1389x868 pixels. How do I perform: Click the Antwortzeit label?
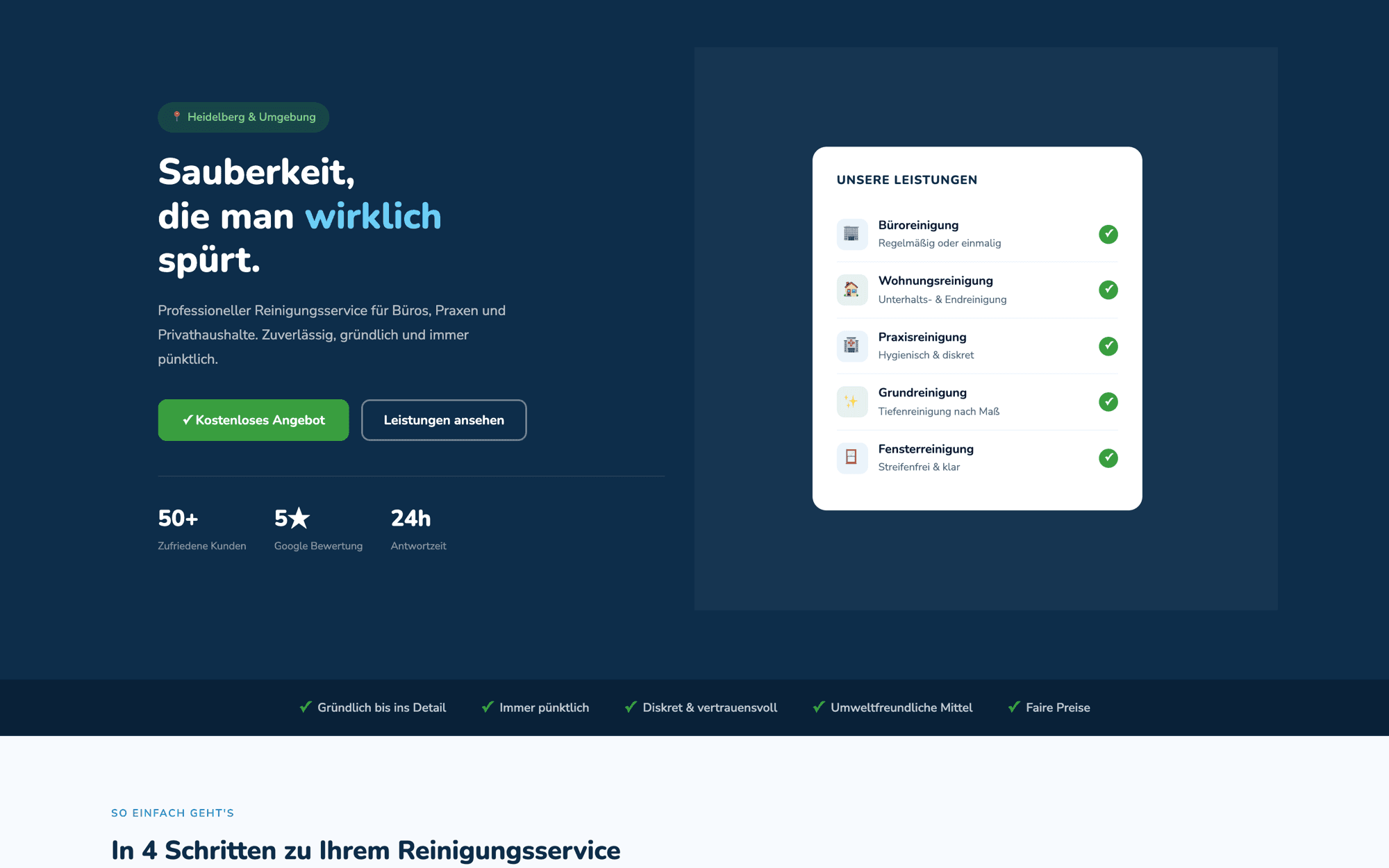click(x=418, y=546)
